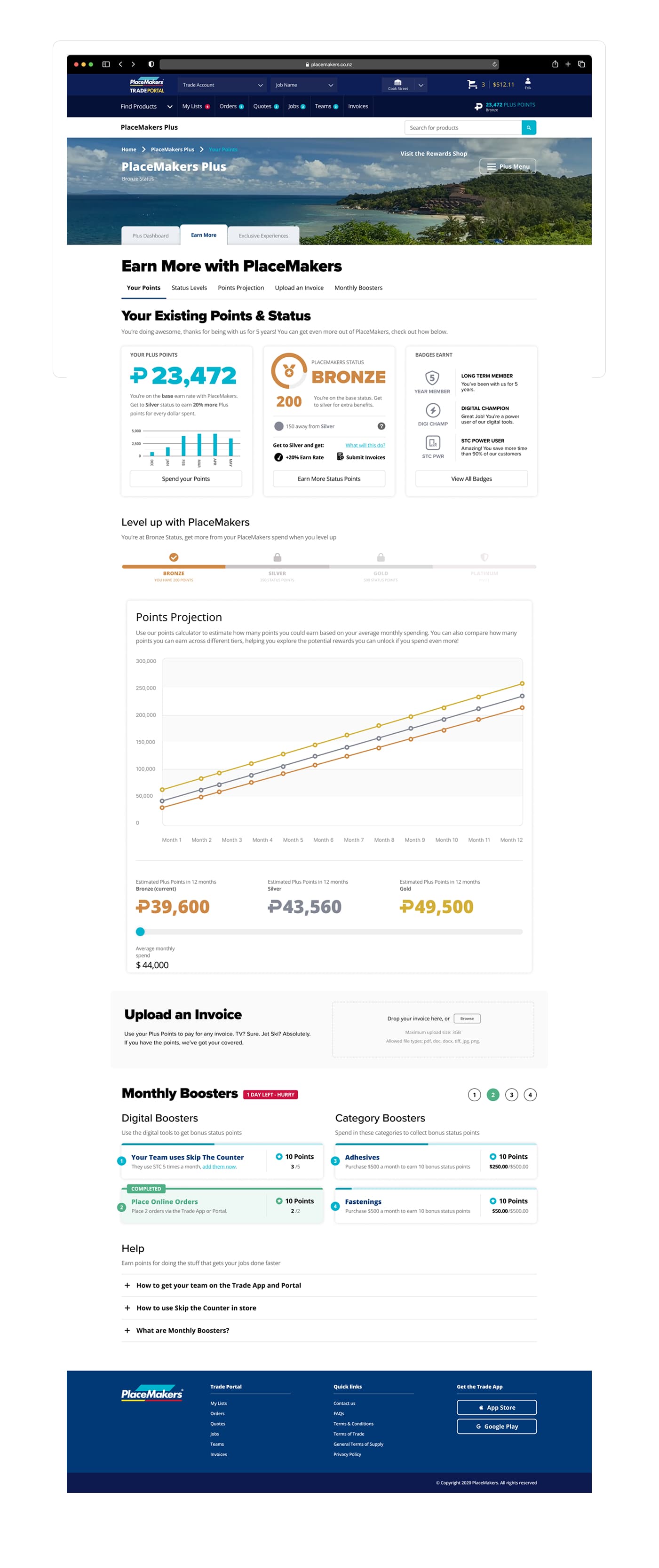Click the Bronze level checkmark icon
Viewport: 659px width, 1568px height.
point(174,557)
